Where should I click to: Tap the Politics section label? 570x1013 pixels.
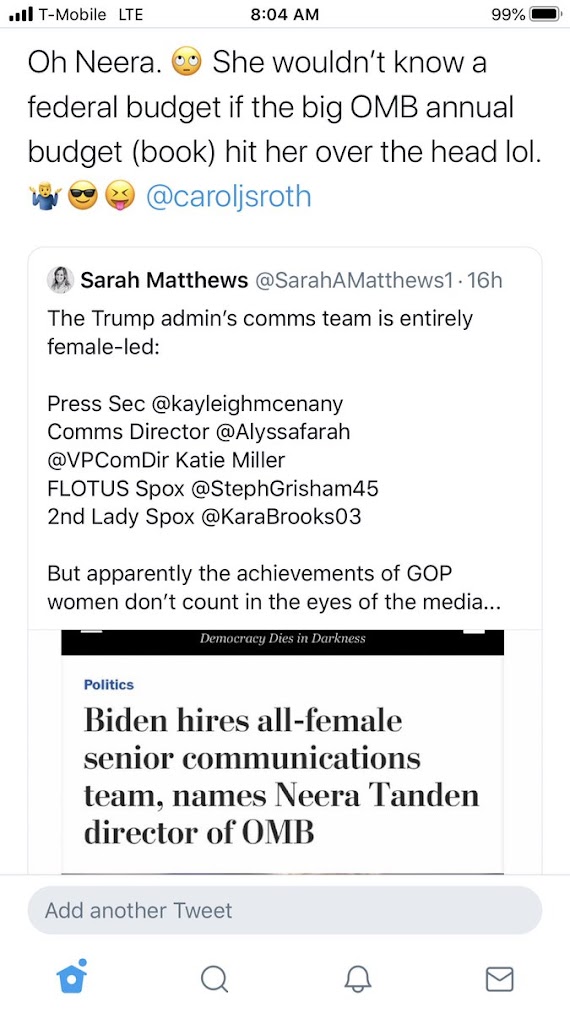tap(109, 685)
